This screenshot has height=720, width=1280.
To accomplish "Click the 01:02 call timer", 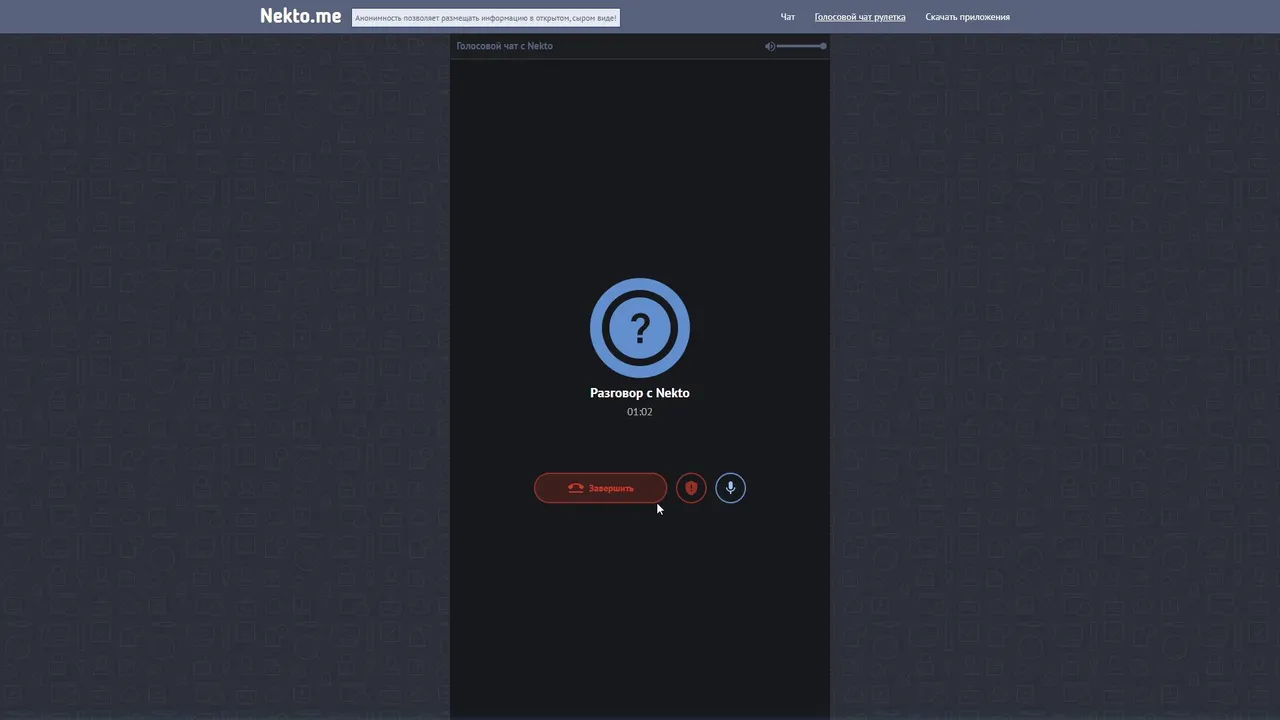I will point(640,412).
